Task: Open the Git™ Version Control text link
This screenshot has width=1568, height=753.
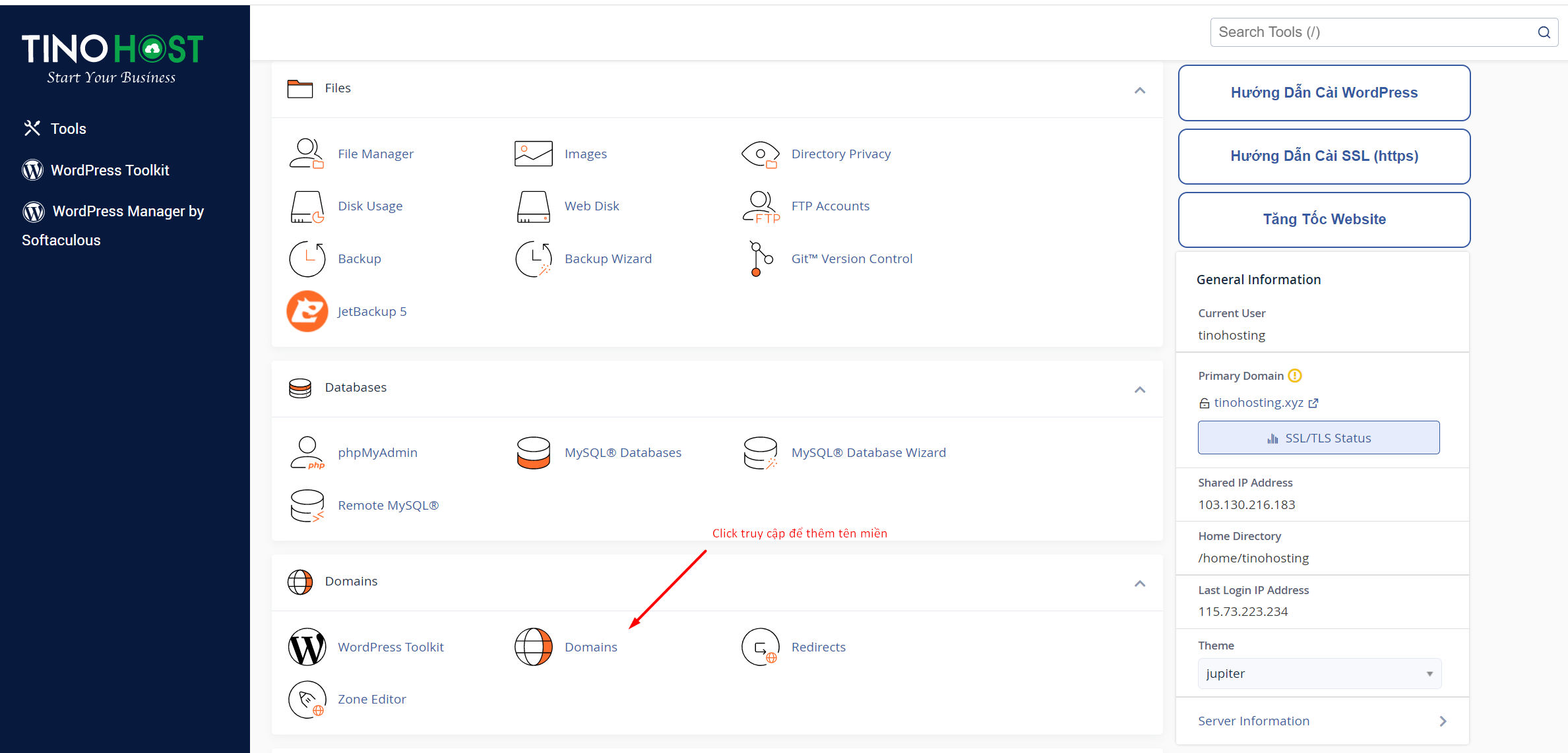Action: pyautogui.click(x=852, y=259)
